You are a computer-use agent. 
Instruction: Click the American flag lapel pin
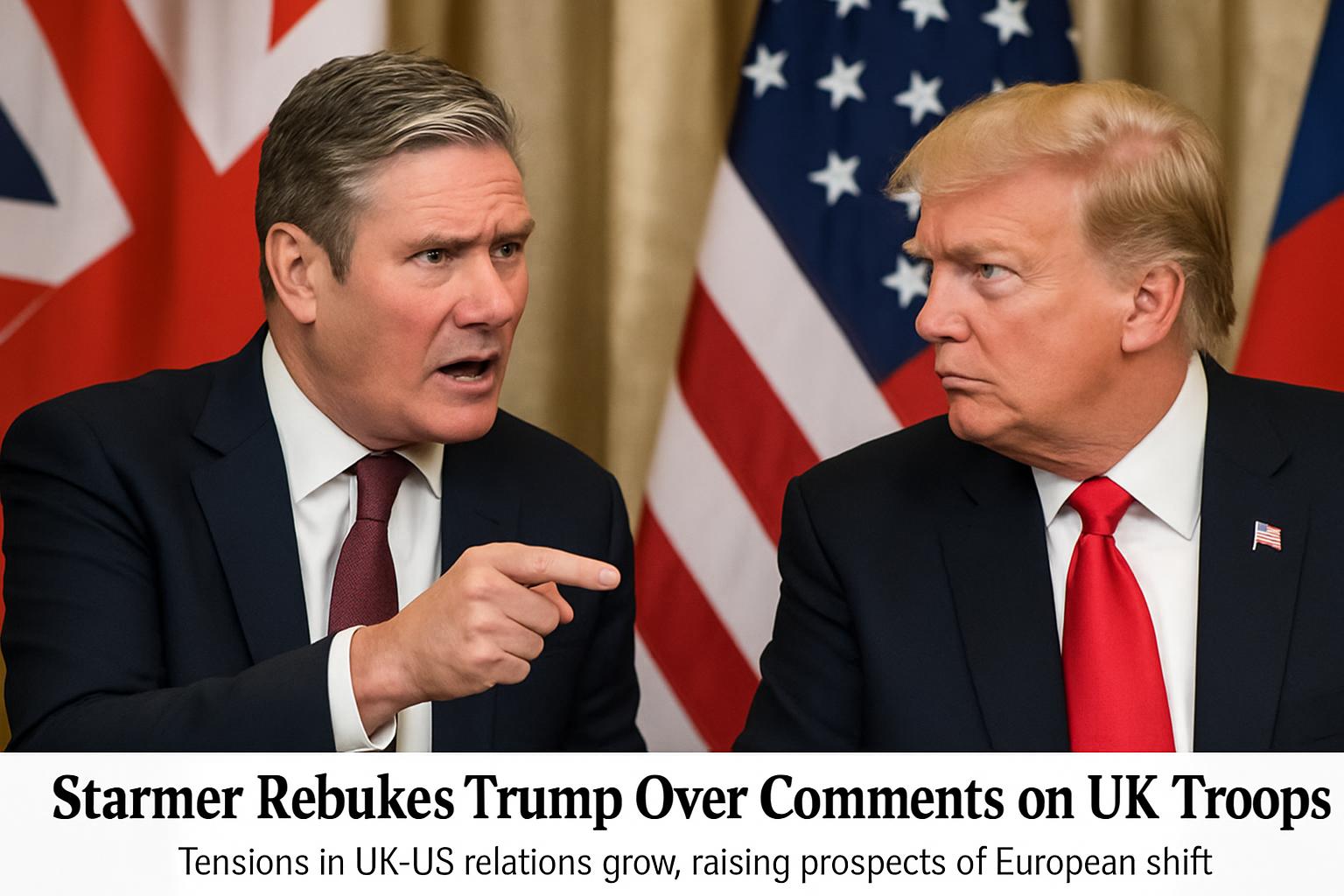tap(1266, 535)
